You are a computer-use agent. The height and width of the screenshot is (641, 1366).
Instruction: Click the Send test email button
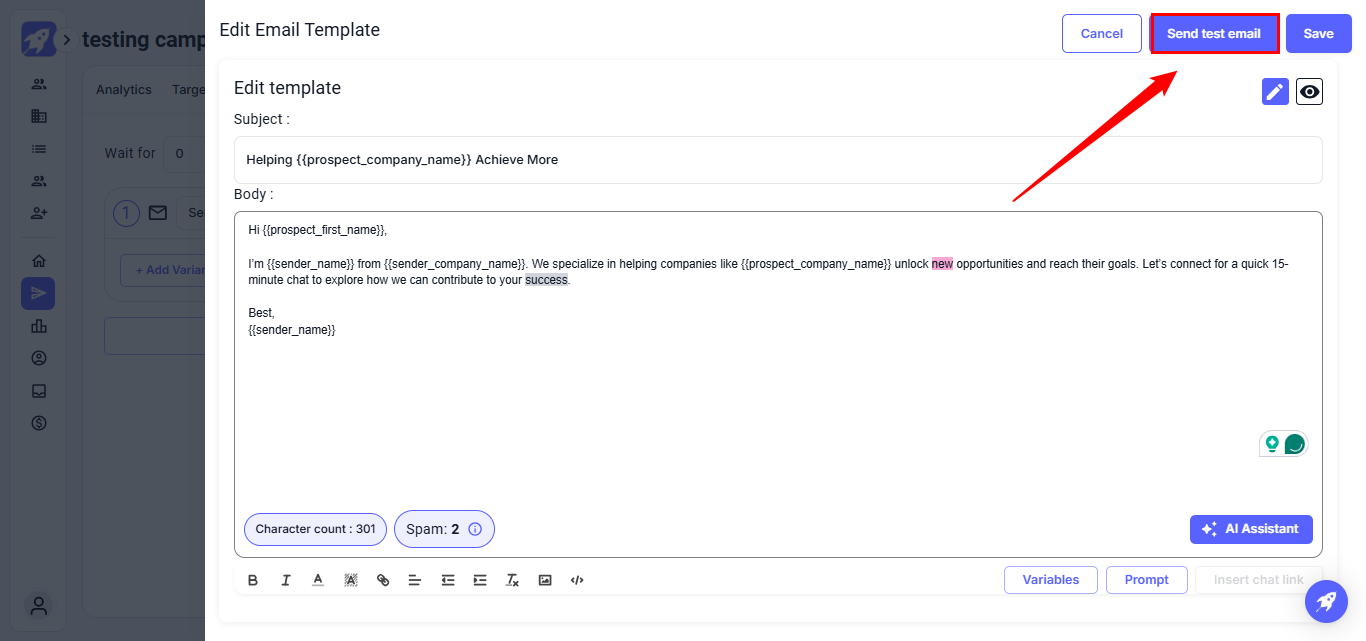pos(1214,34)
